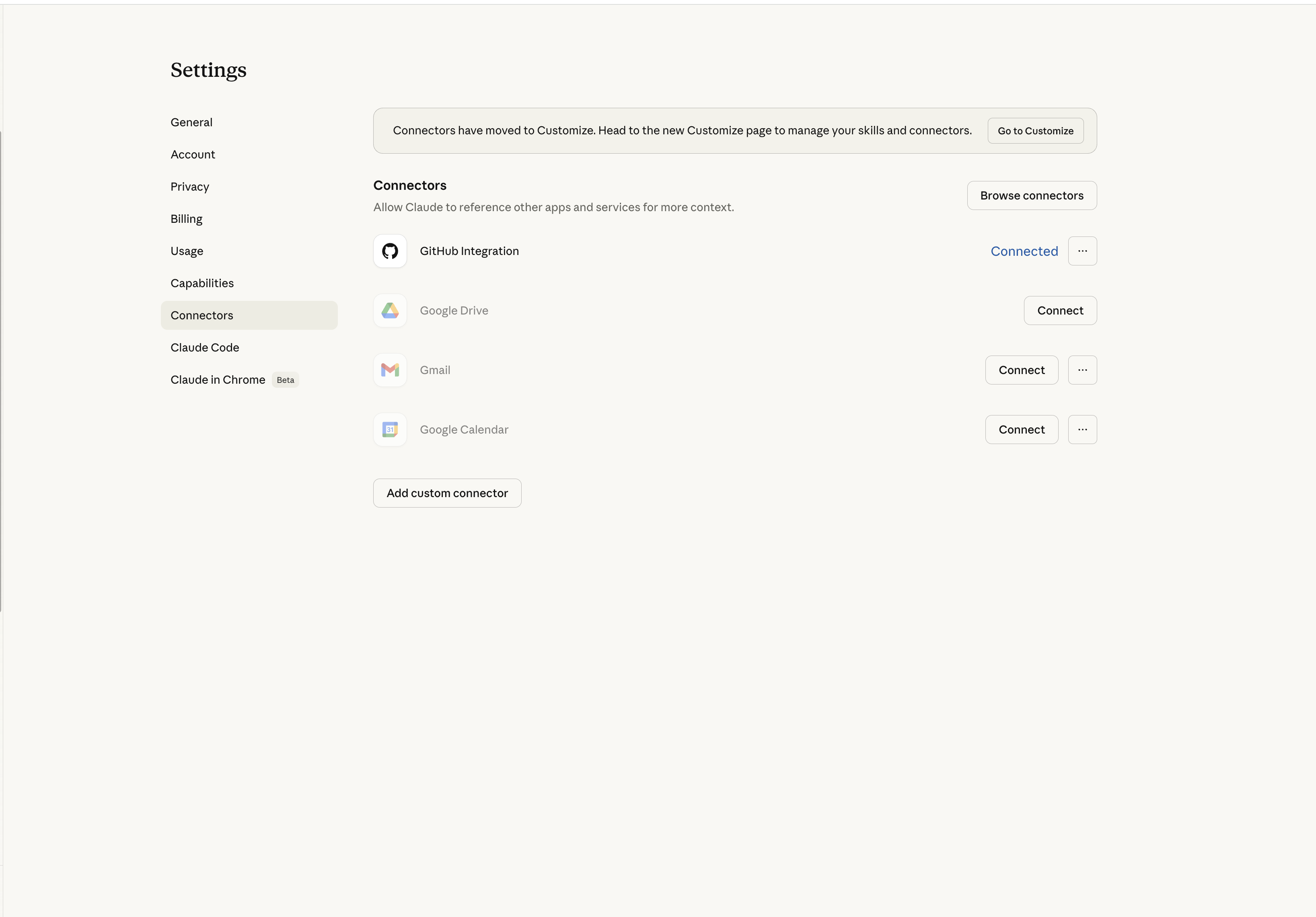Select Privacy in settings sidebar
This screenshot has width=1316, height=917.
[190, 187]
